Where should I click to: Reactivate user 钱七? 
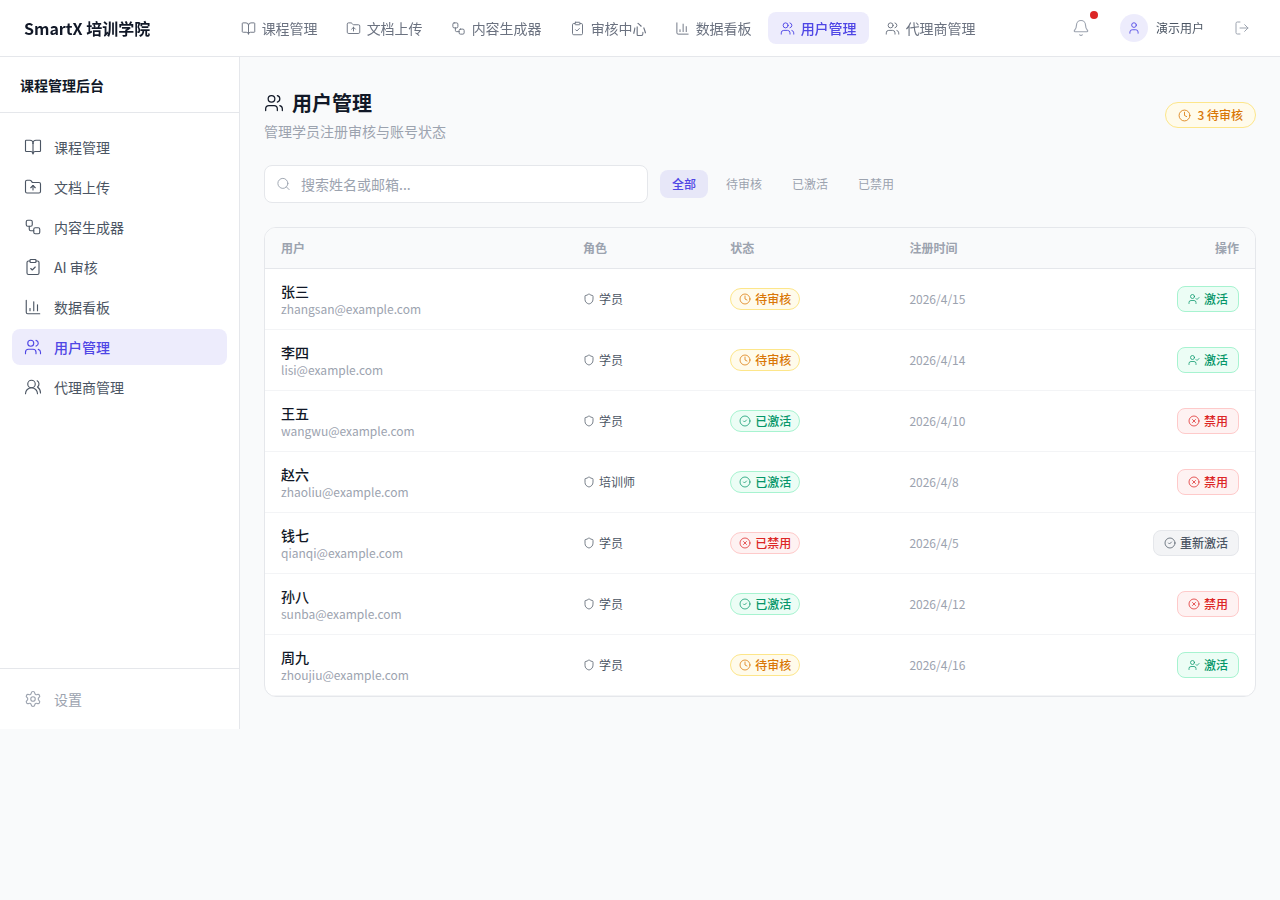[1195, 543]
